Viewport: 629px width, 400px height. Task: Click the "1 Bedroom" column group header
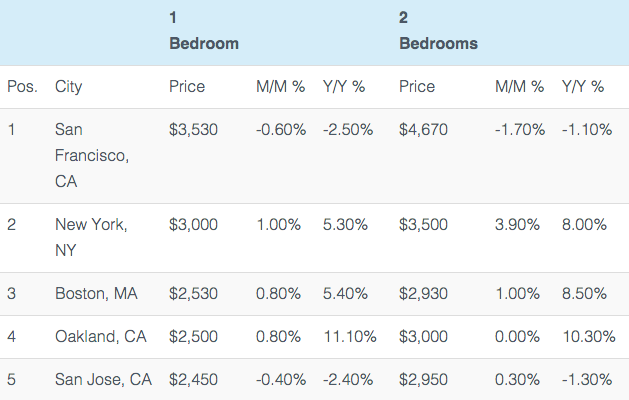click(x=203, y=31)
